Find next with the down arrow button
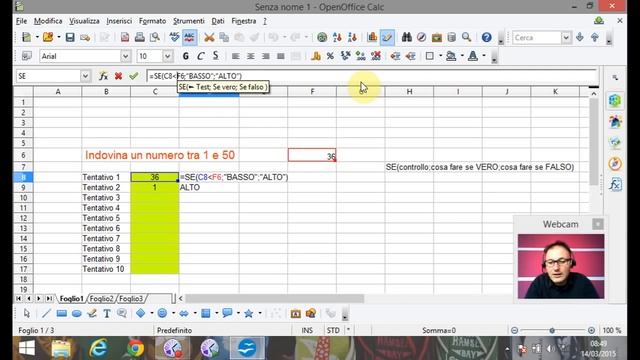The width and height of the screenshot is (640, 360). pyautogui.click(x=580, y=38)
